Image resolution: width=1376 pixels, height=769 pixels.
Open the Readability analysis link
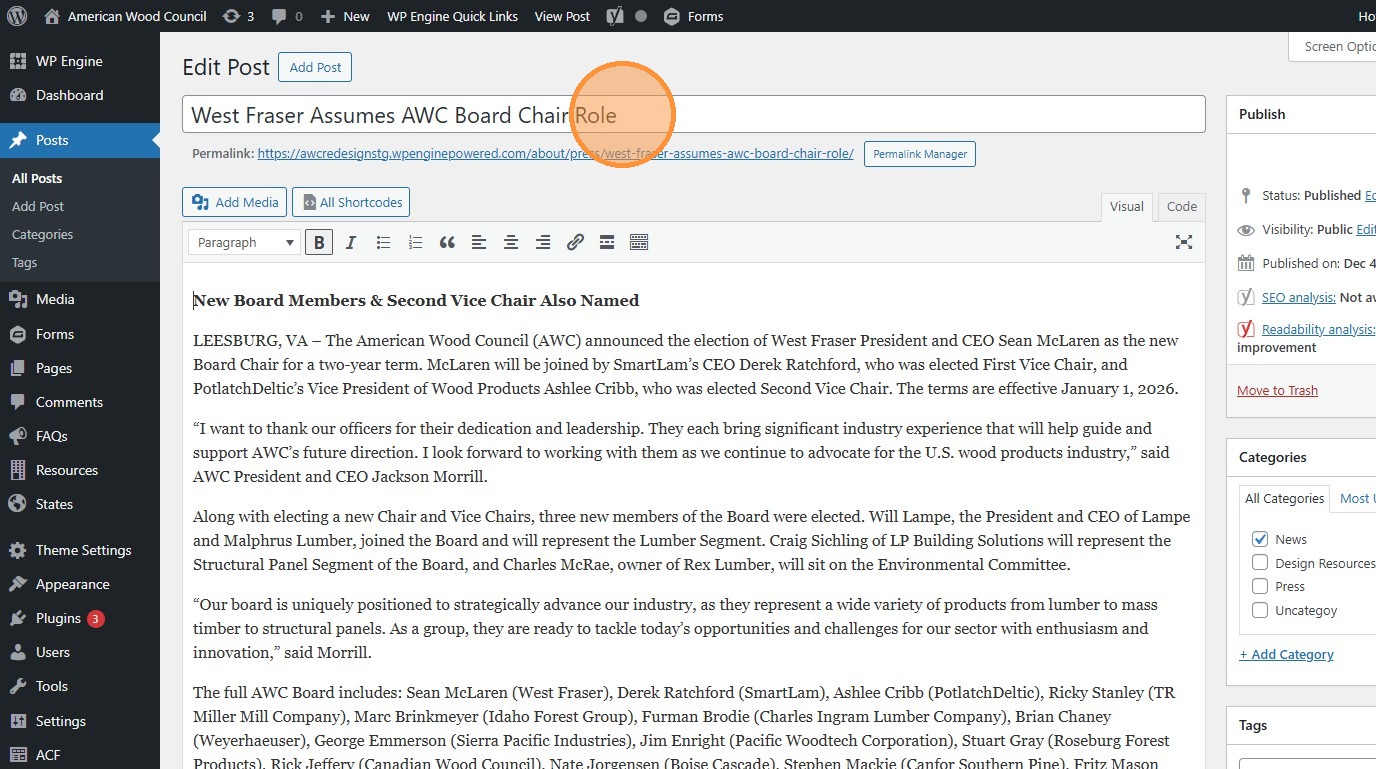[x=1318, y=329]
